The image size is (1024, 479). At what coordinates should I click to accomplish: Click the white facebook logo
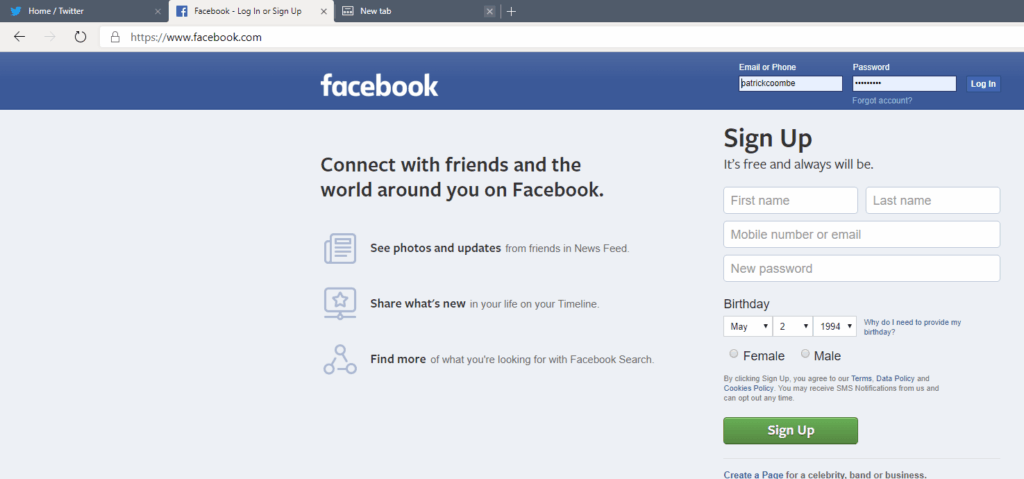[x=379, y=85]
